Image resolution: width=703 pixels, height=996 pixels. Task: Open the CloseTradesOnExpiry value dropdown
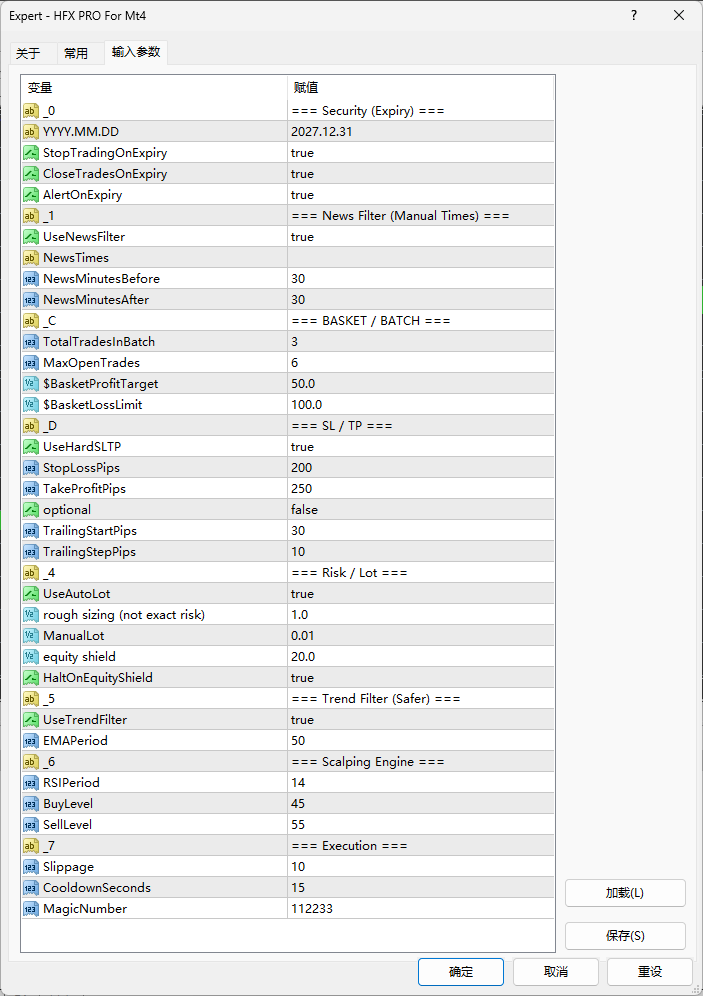(x=420, y=174)
